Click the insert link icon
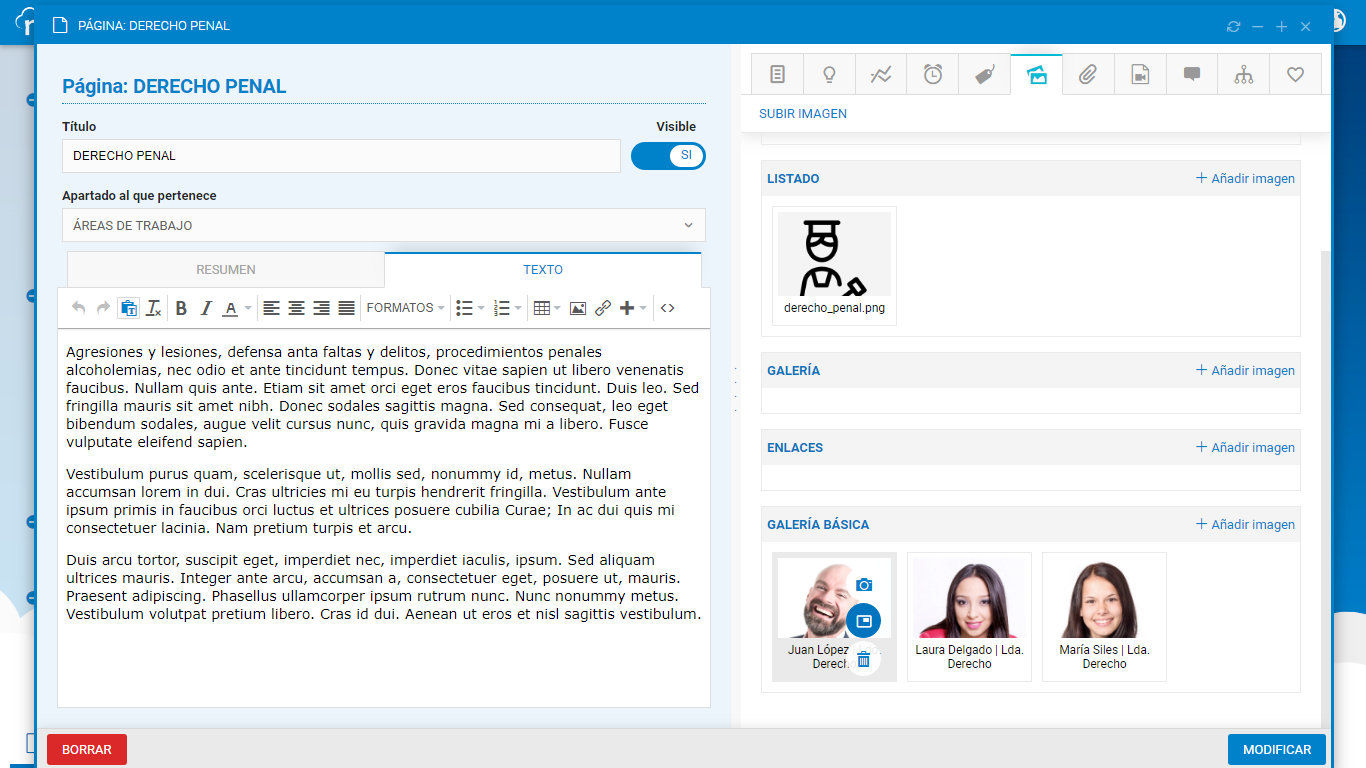The width and height of the screenshot is (1366, 768). click(x=603, y=308)
